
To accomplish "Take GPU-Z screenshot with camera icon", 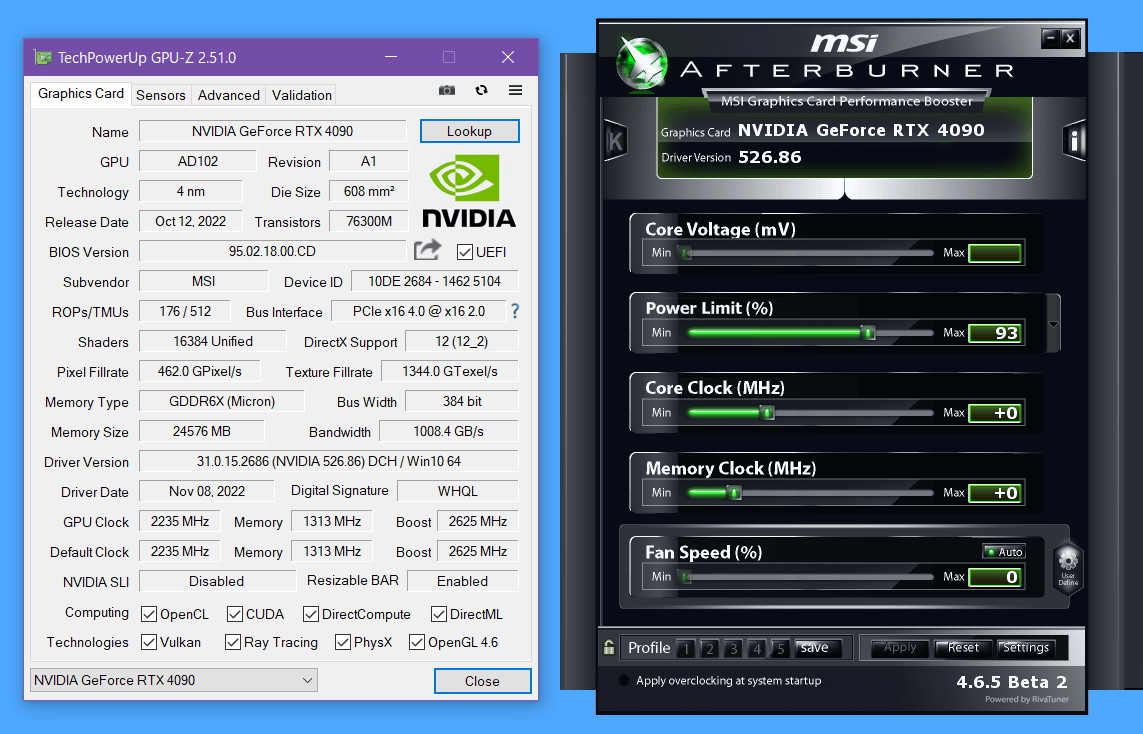I will 447,90.
